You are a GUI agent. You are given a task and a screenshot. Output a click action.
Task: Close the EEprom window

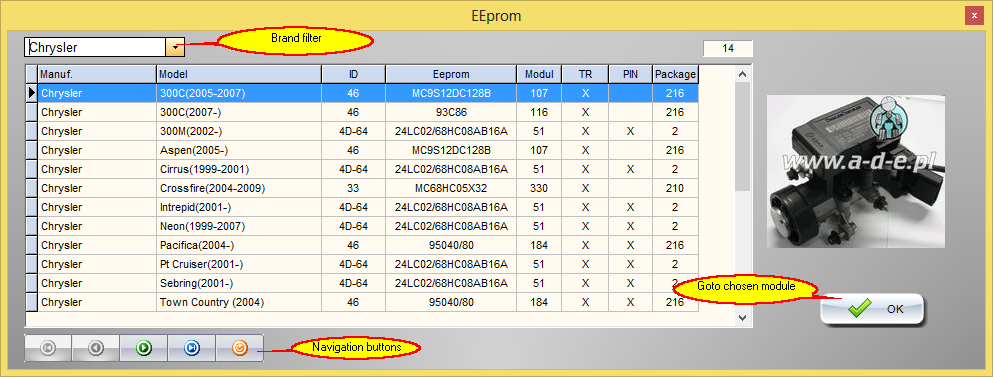click(974, 16)
